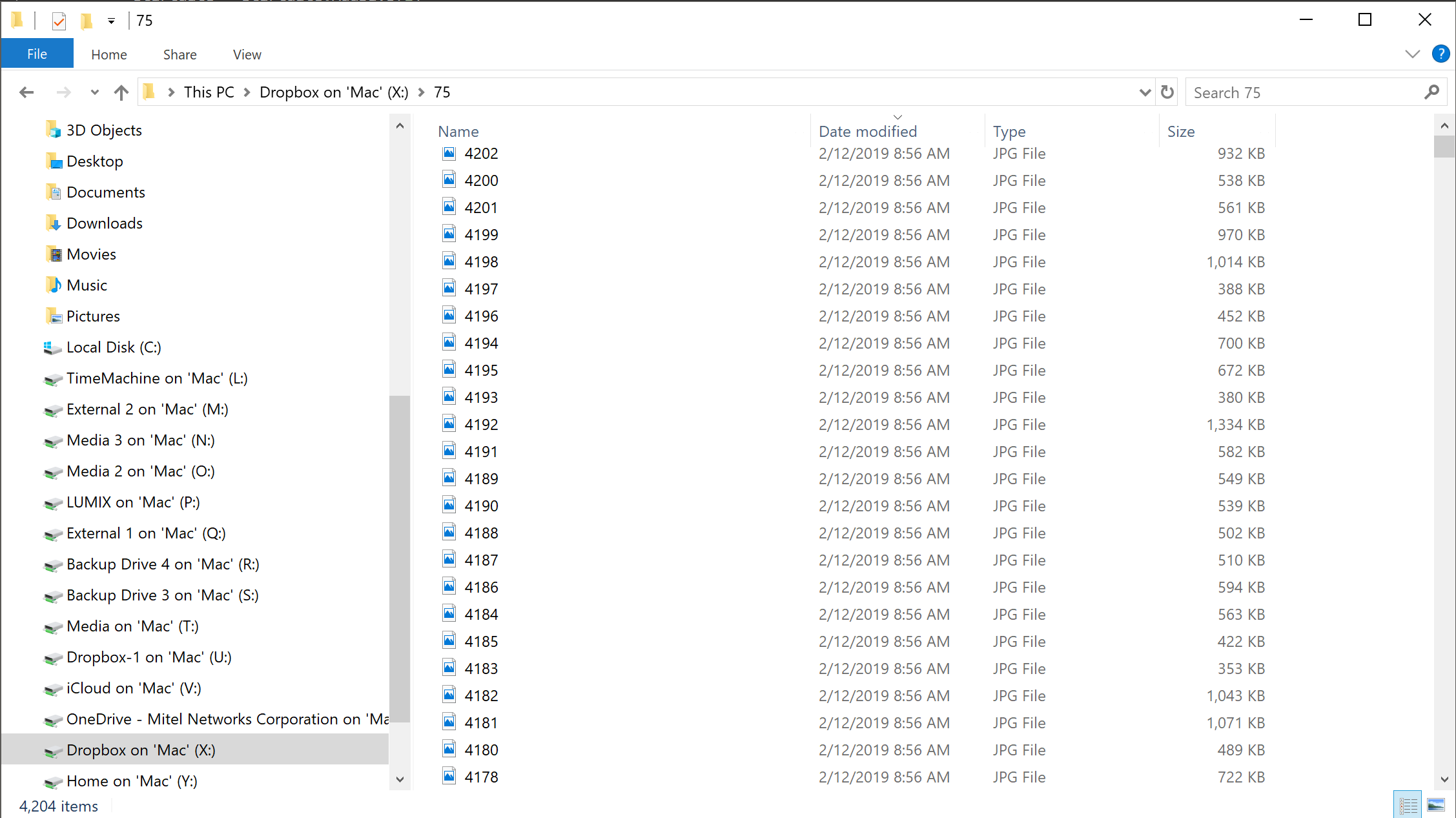Refresh the current folder view
1456x818 pixels.
point(1167,92)
